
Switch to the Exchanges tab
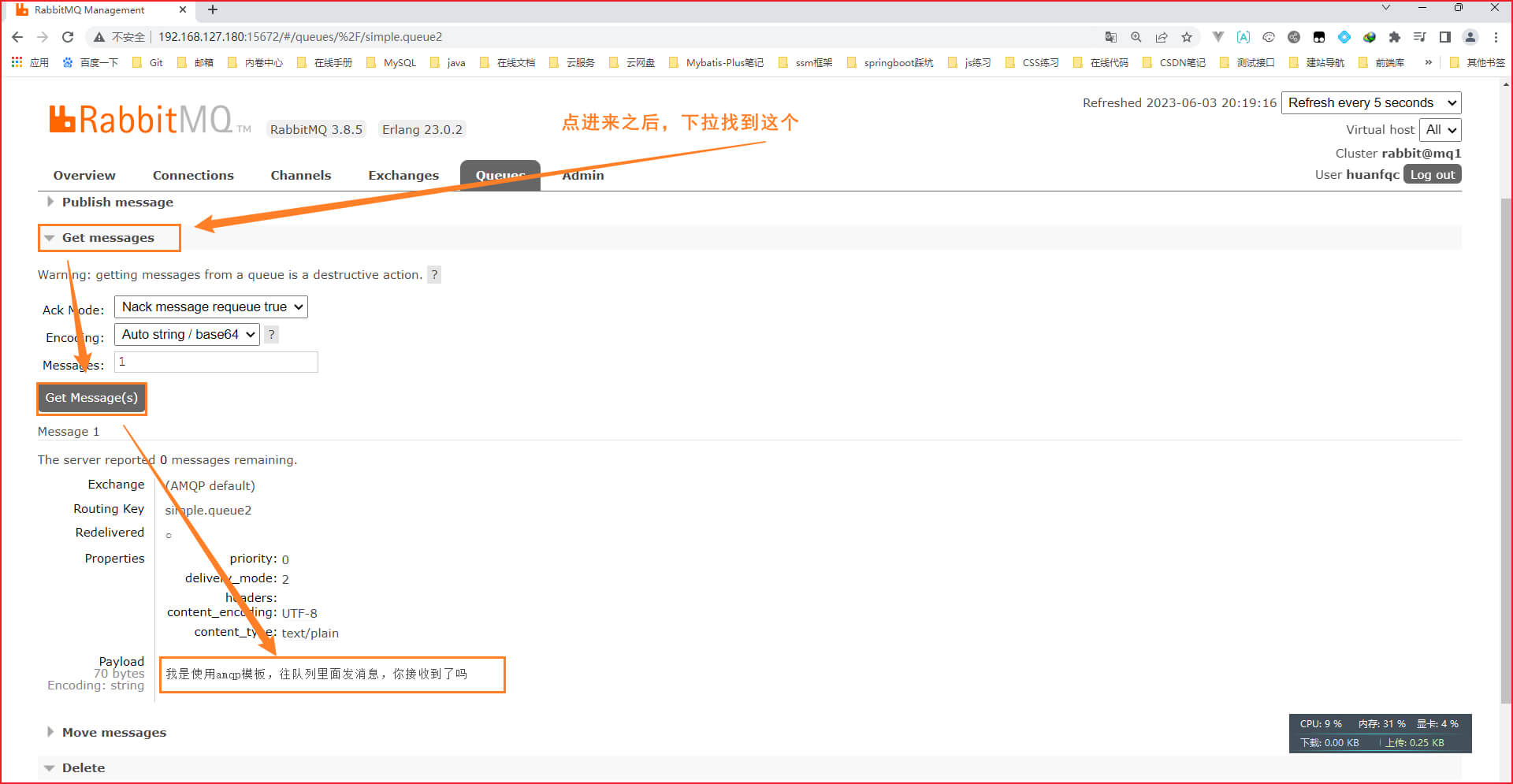(403, 176)
